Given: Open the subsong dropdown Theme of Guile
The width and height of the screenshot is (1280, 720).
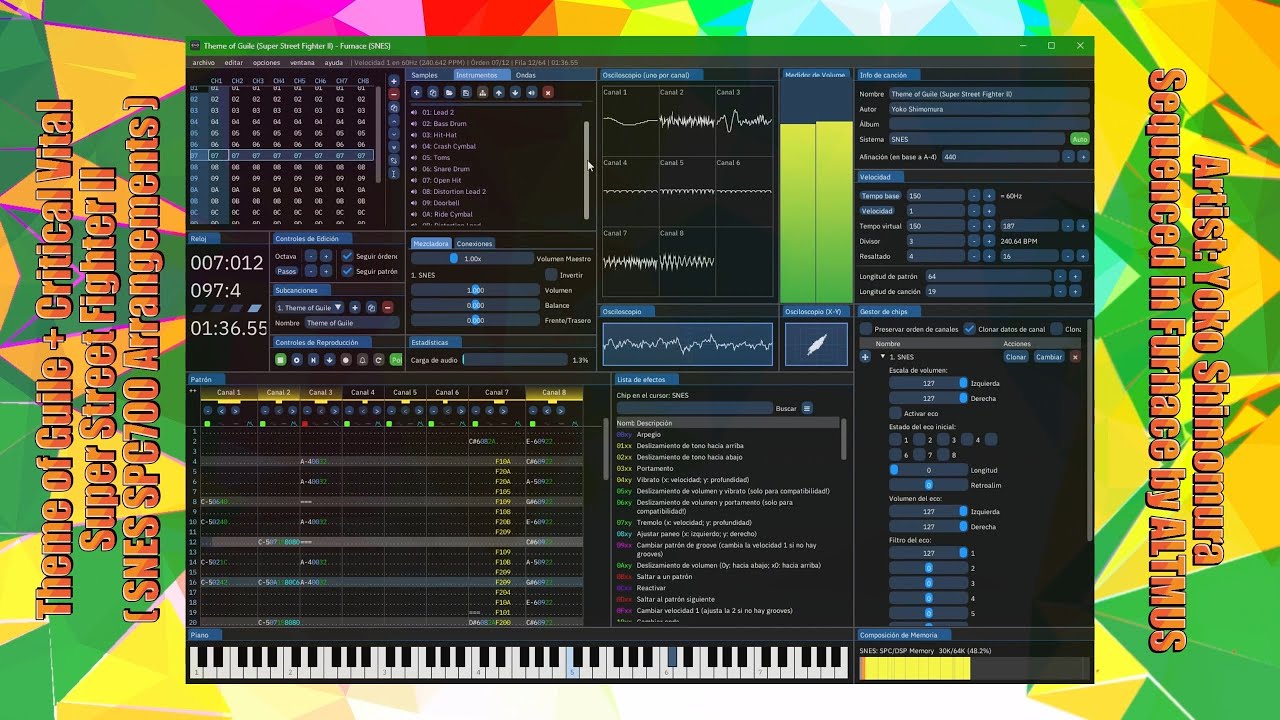Looking at the screenshot, I should point(309,308).
